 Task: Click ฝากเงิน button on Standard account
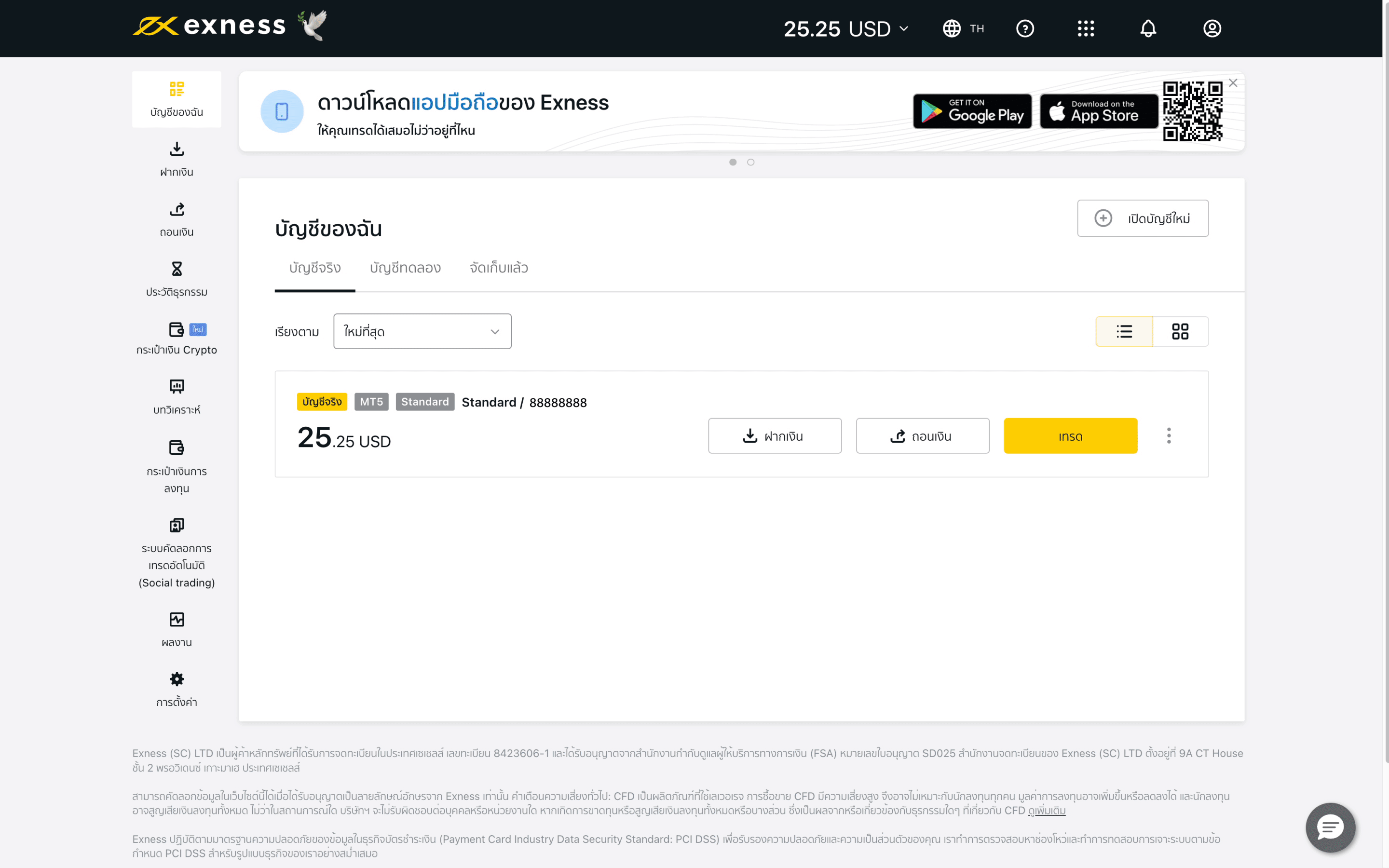tap(775, 436)
